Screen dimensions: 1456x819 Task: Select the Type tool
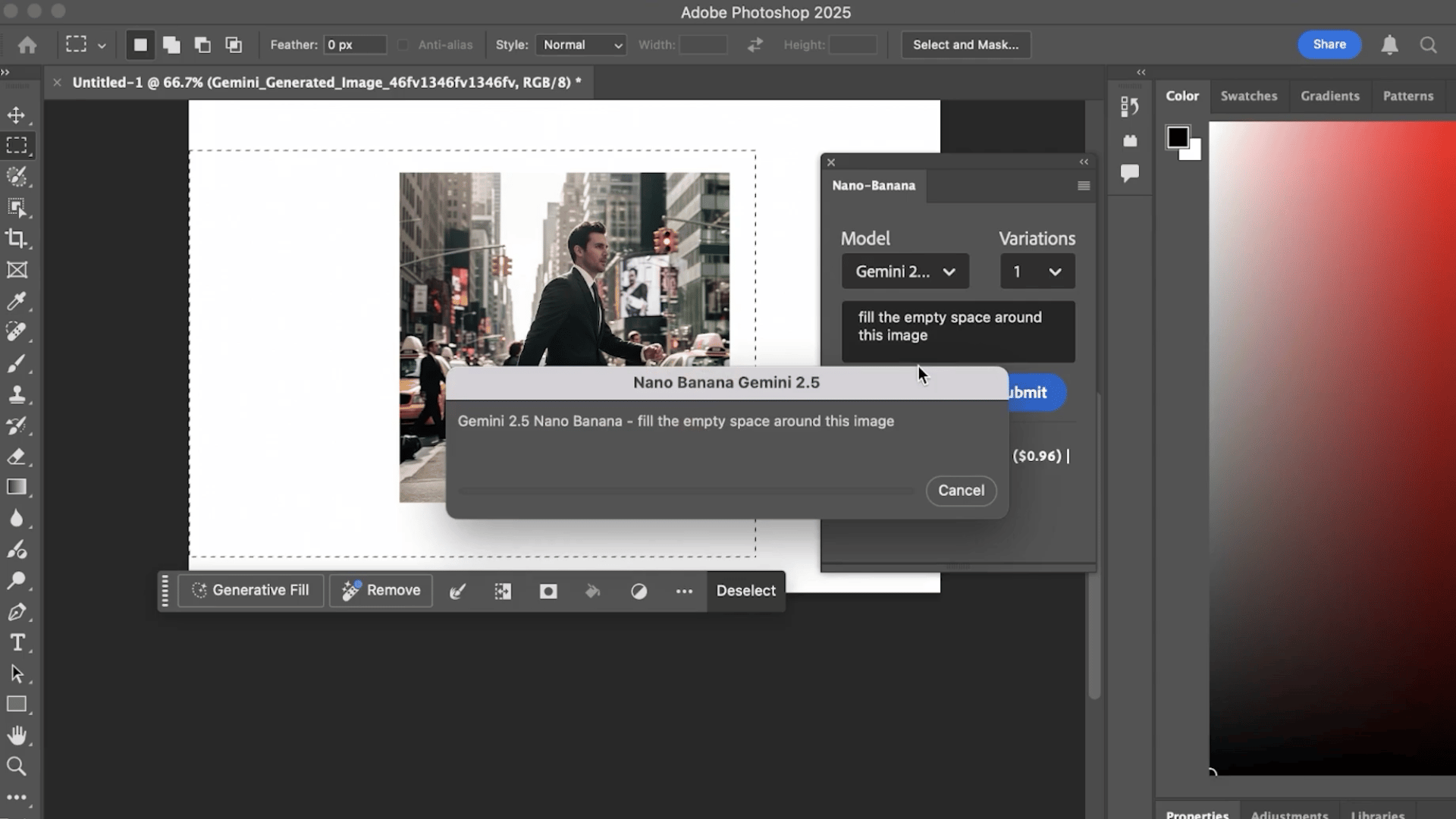[x=17, y=643]
